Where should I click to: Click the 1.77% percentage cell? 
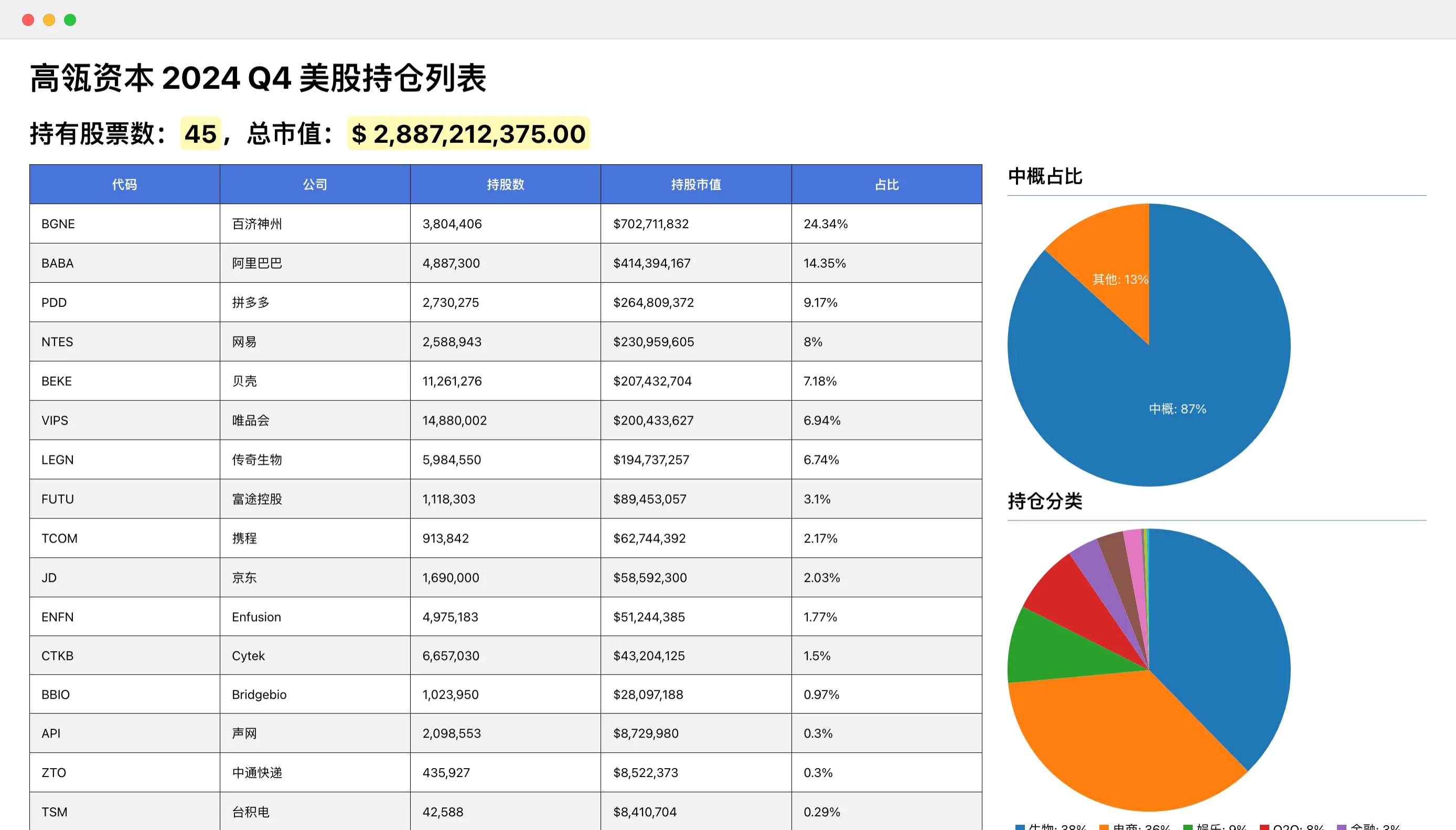click(887, 617)
